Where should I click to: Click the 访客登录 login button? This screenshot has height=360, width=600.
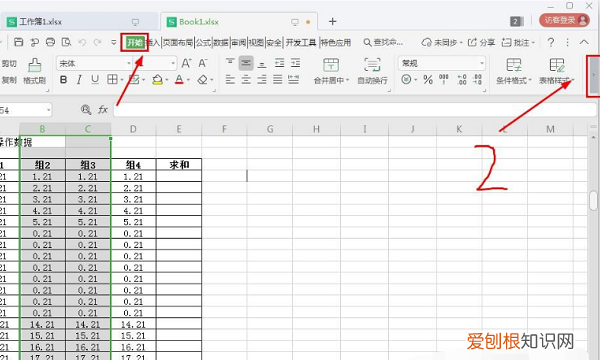(564, 20)
